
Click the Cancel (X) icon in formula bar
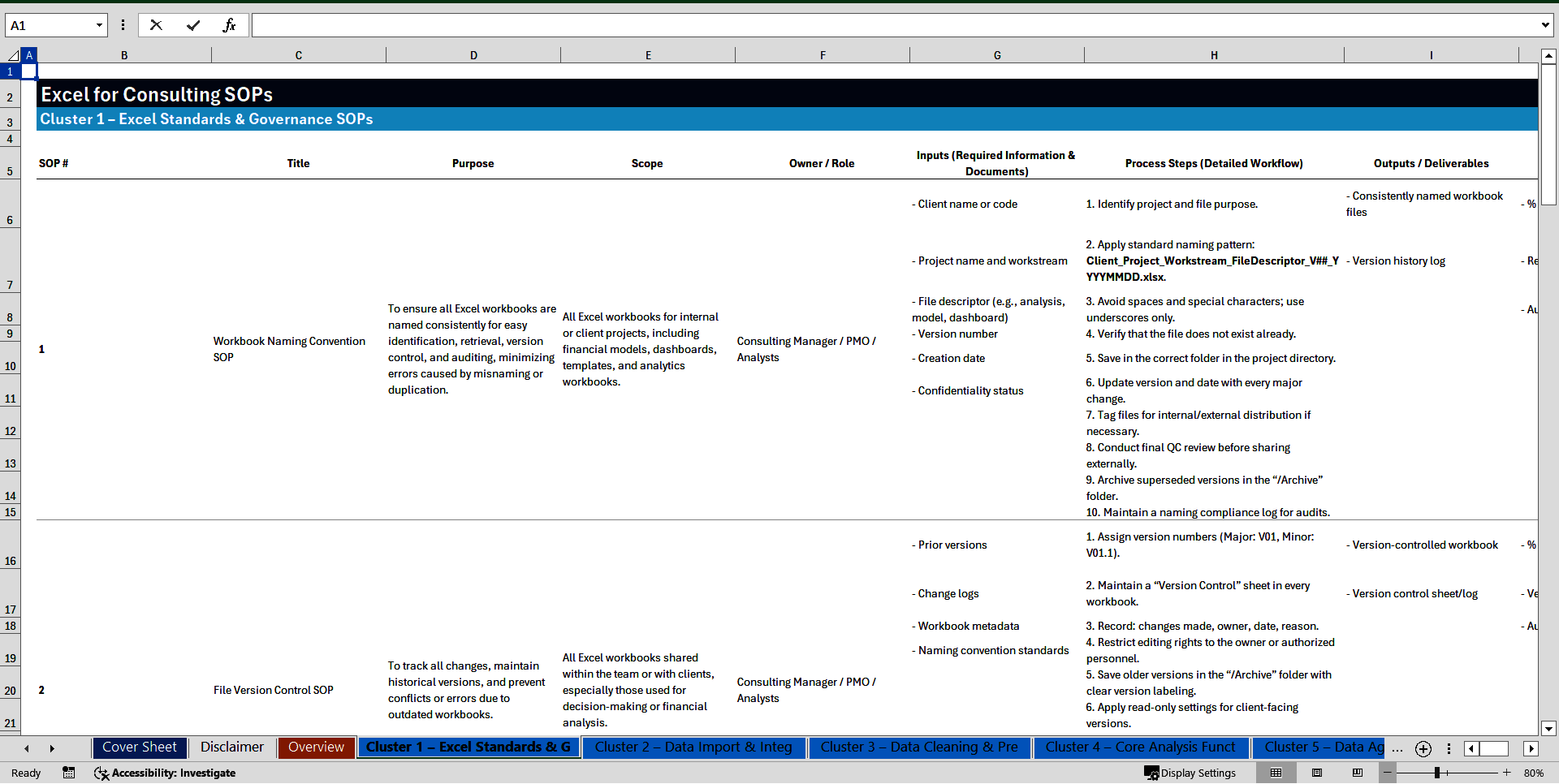pyautogui.click(x=156, y=25)
